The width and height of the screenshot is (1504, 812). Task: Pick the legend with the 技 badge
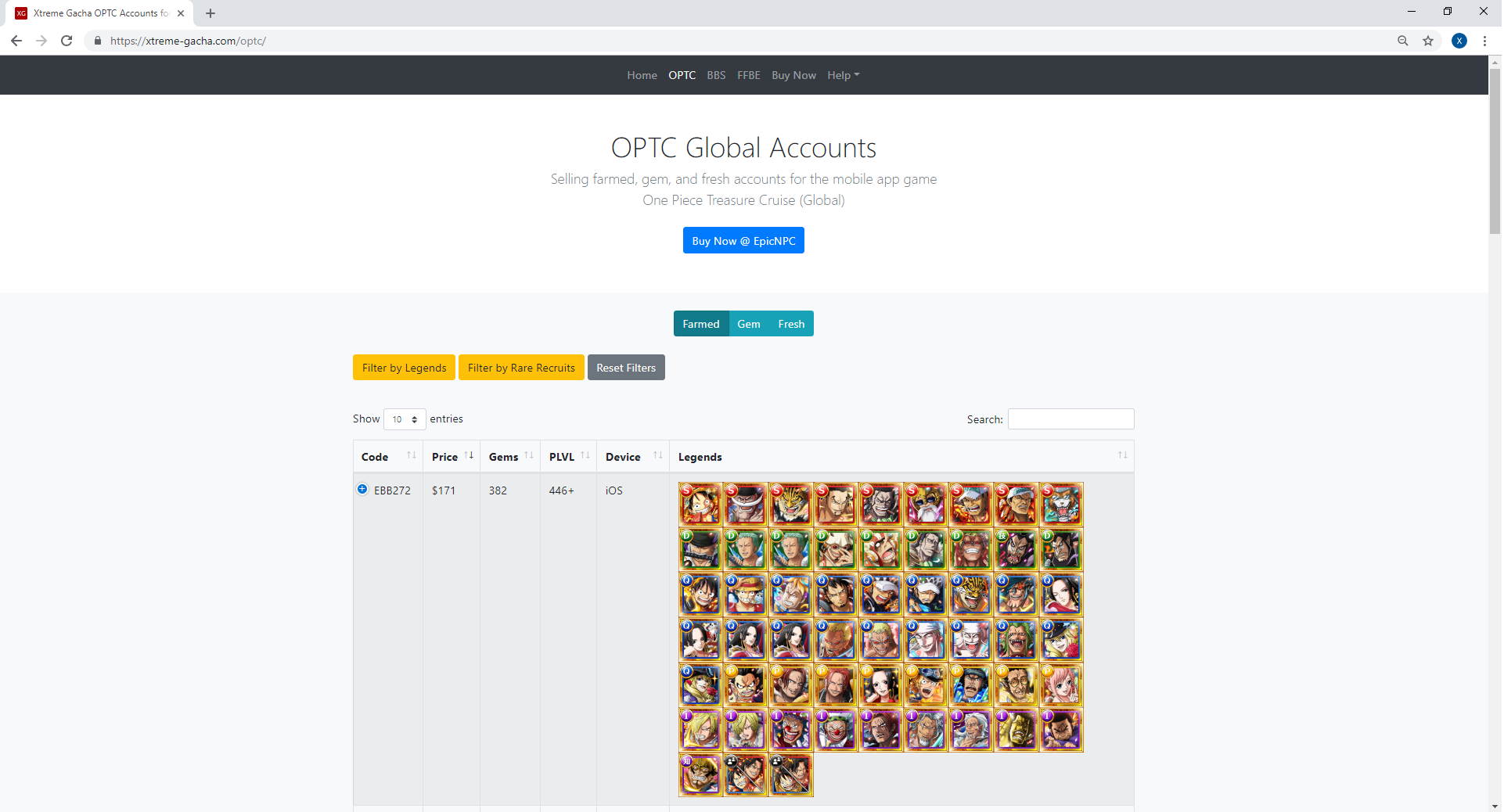1016,549
